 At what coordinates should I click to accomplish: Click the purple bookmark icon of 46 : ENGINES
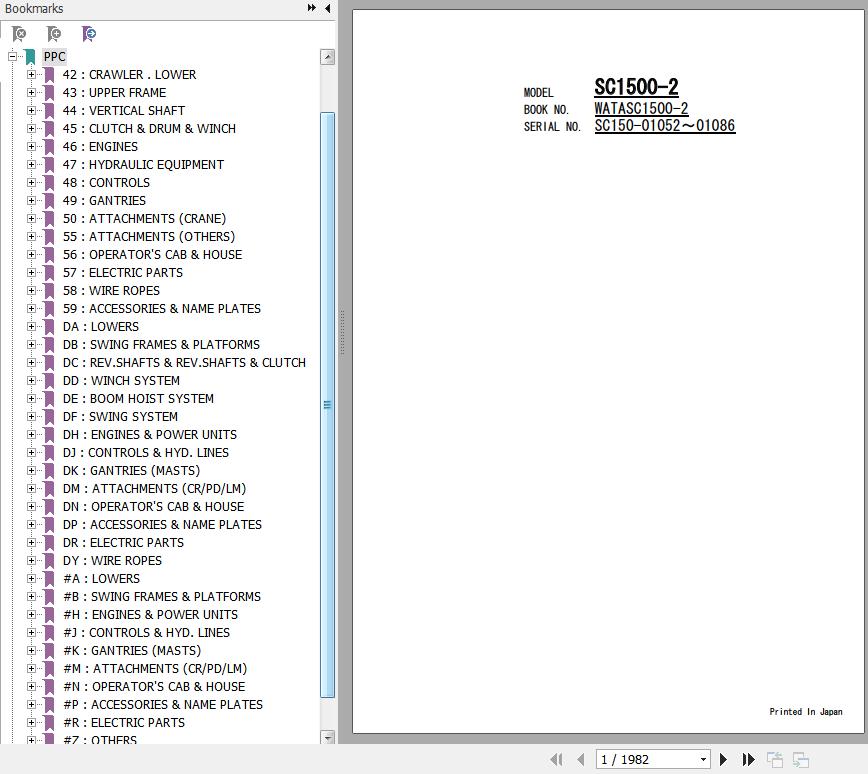tap(49, 146)
